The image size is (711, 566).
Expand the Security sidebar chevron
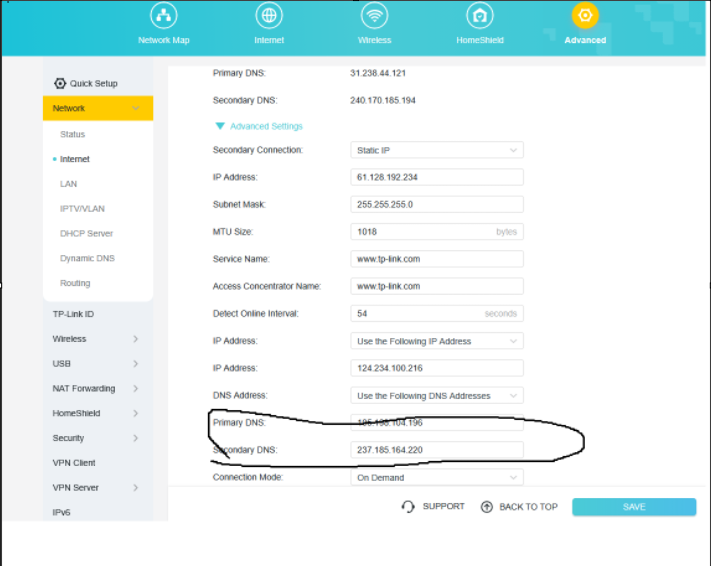(136, 438)
